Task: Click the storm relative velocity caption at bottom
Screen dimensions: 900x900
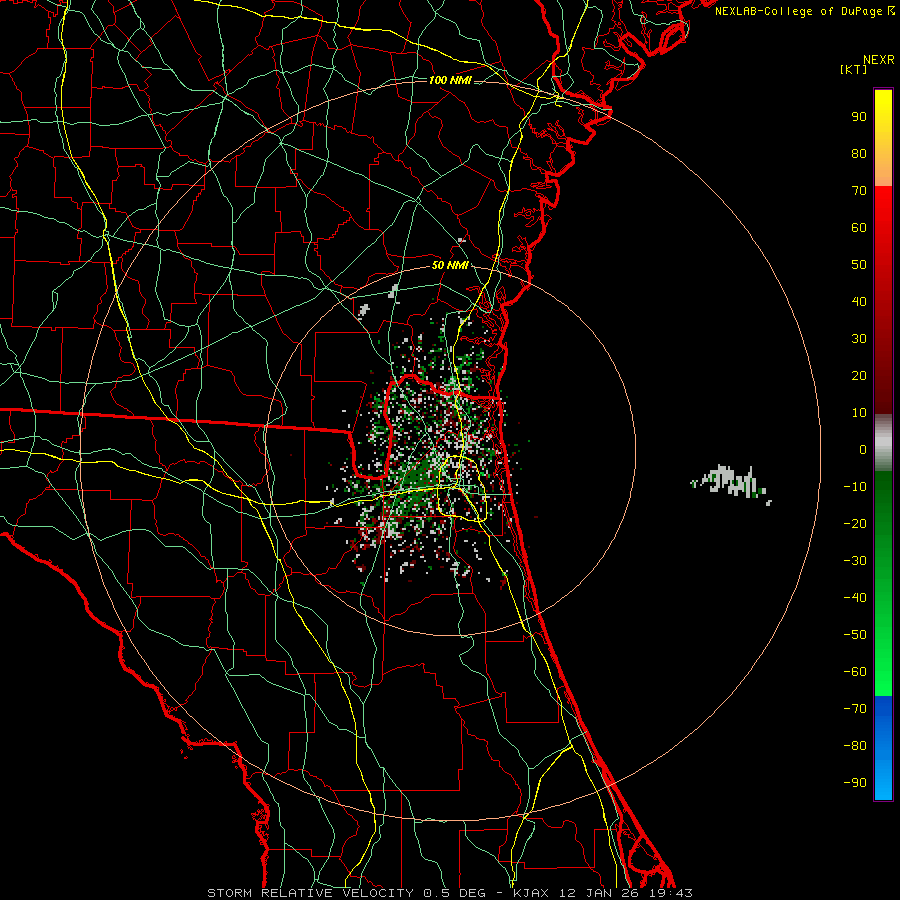Action: [x=450, y=893]
